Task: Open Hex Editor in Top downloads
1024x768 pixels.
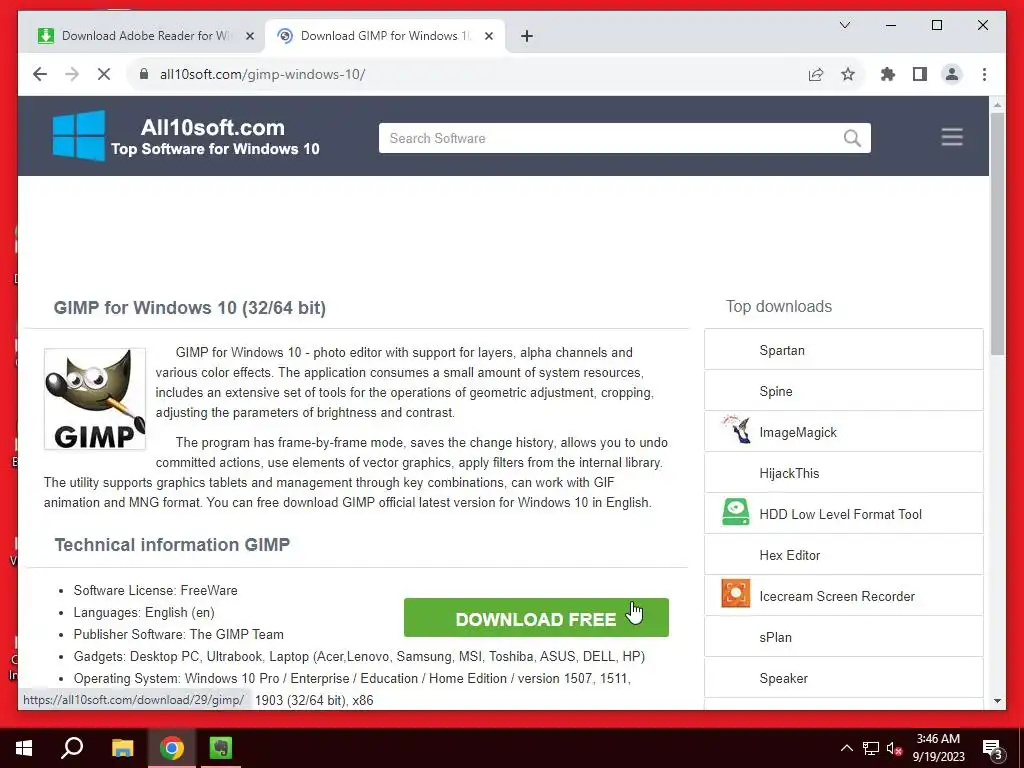Action: pos(790,556)
